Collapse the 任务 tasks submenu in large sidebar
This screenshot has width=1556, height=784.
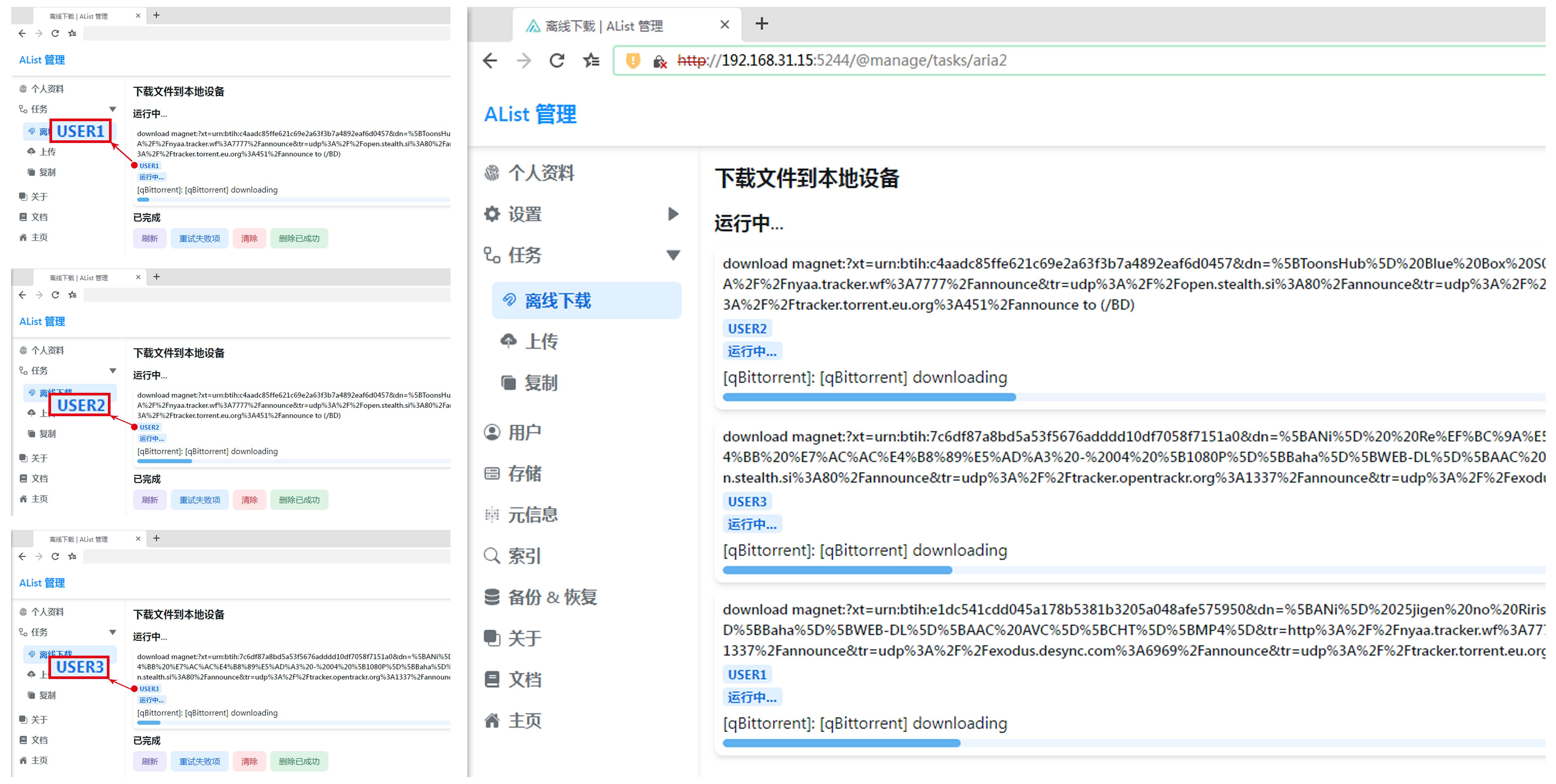click(673, 255)
